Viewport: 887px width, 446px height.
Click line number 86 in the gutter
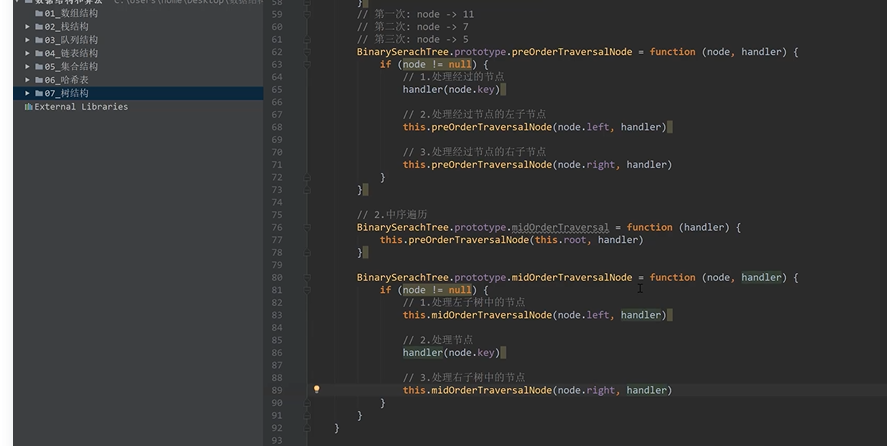click(x=277, y=353)
